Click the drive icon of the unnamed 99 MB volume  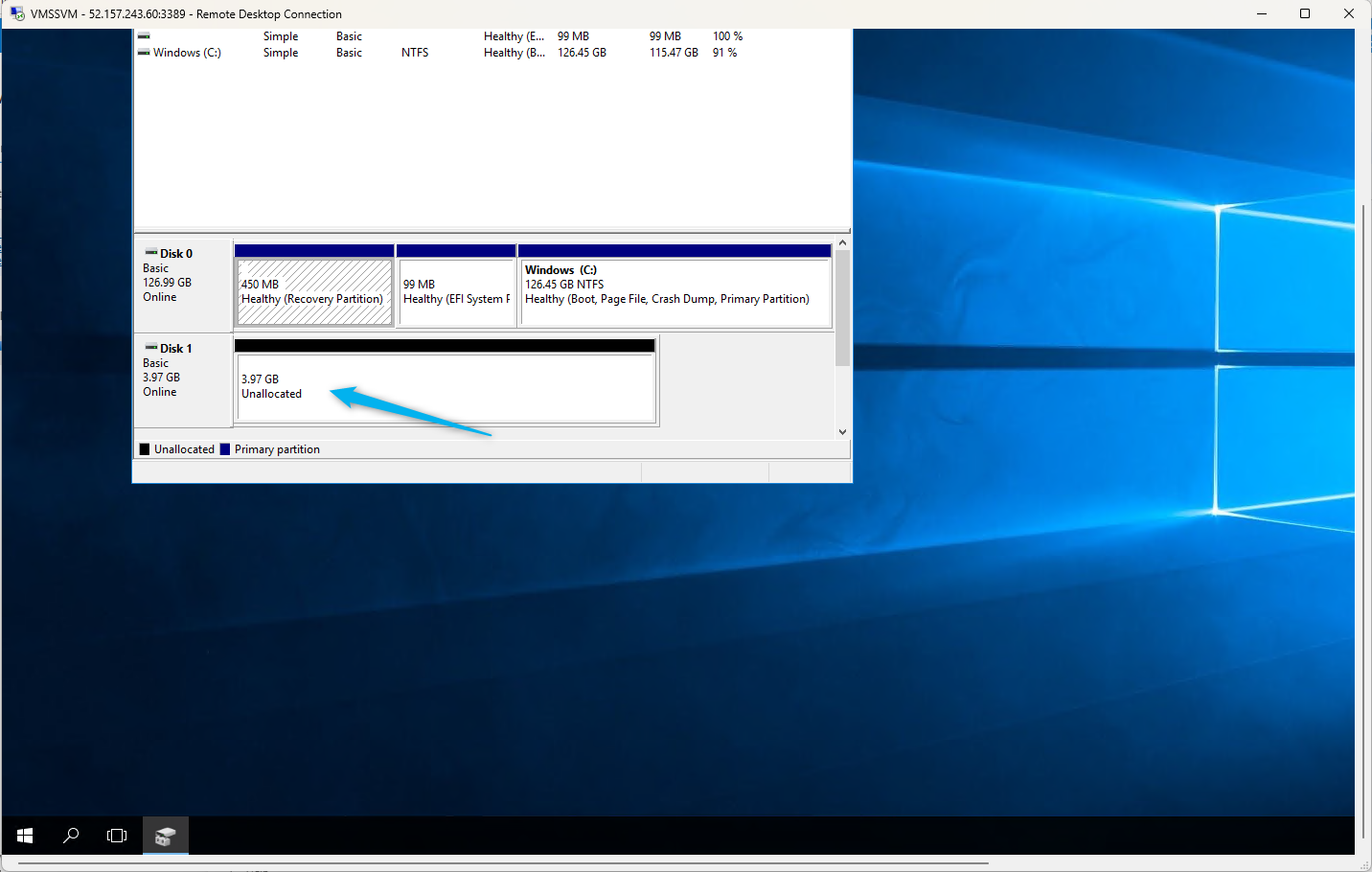click(x=144, y=36)
